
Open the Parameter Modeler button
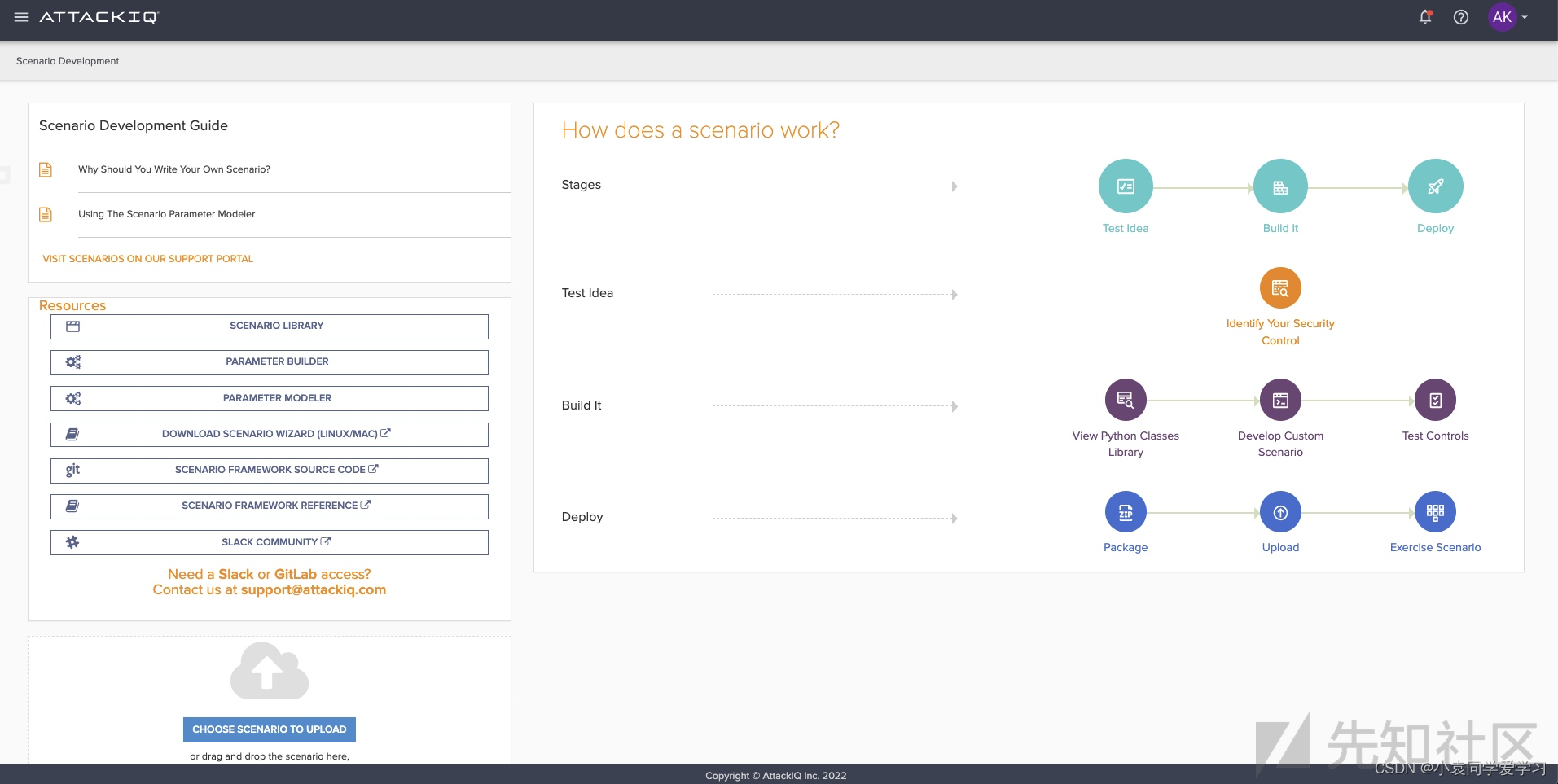tap(270, 398)
